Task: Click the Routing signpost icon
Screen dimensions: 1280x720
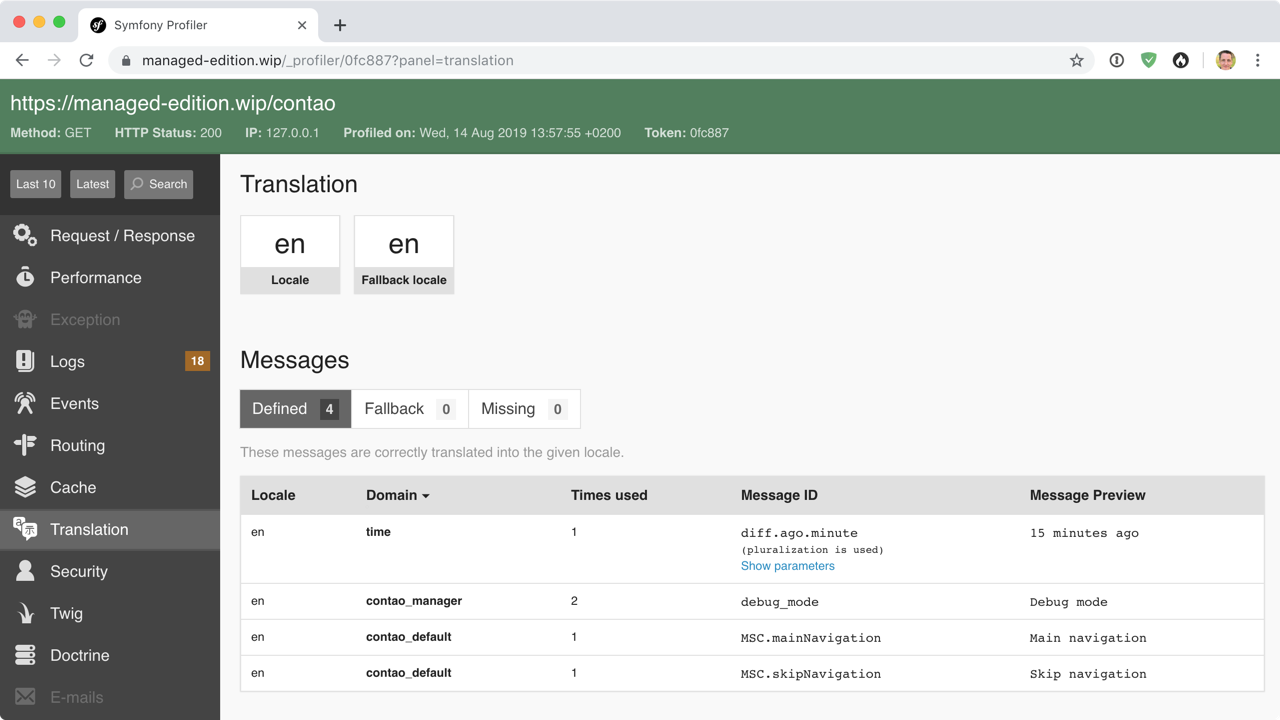Action: click(x=25, y=446)
